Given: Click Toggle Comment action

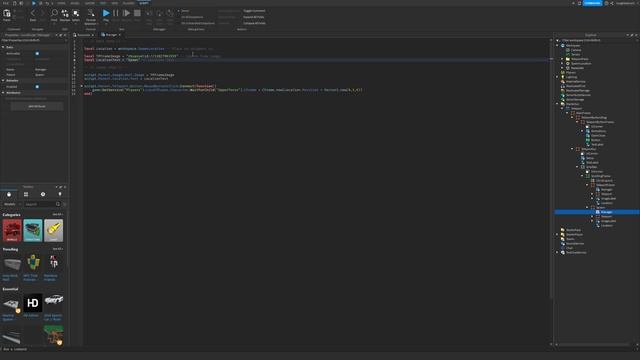Looking at the screenshot, I should pos(254,11).
